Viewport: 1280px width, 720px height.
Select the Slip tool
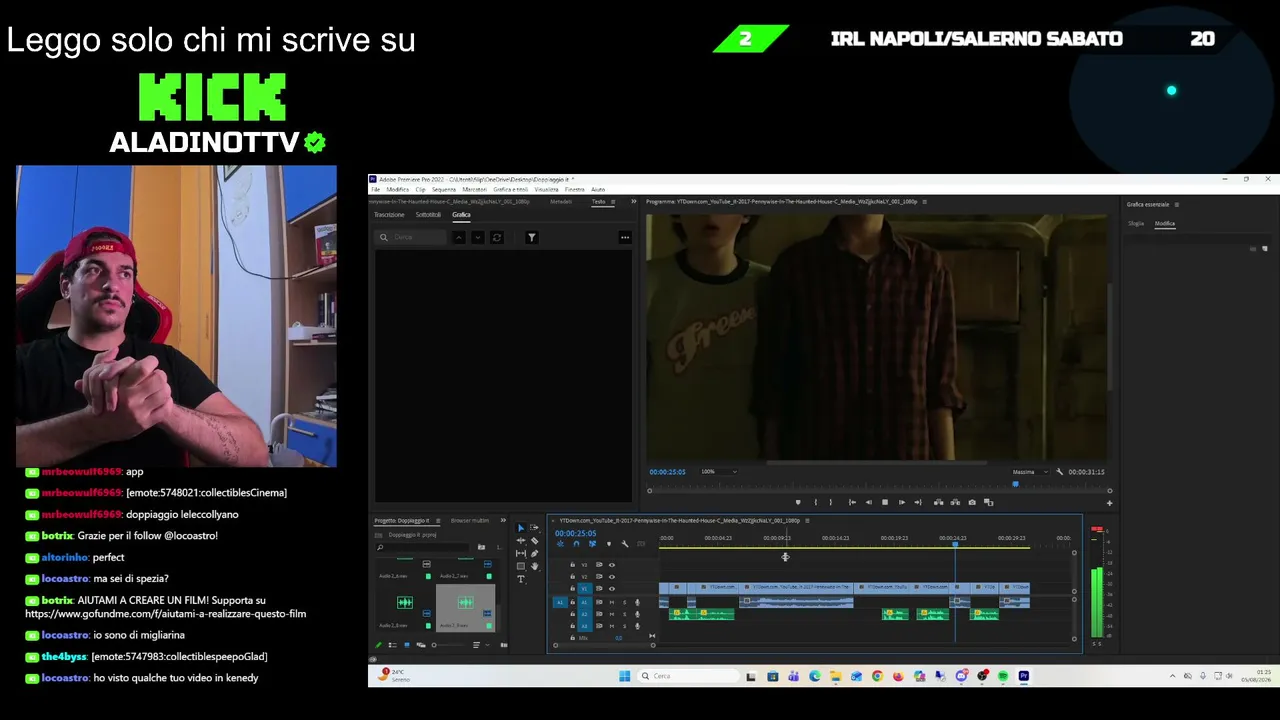pyautogui.click(x=520, y=554)
